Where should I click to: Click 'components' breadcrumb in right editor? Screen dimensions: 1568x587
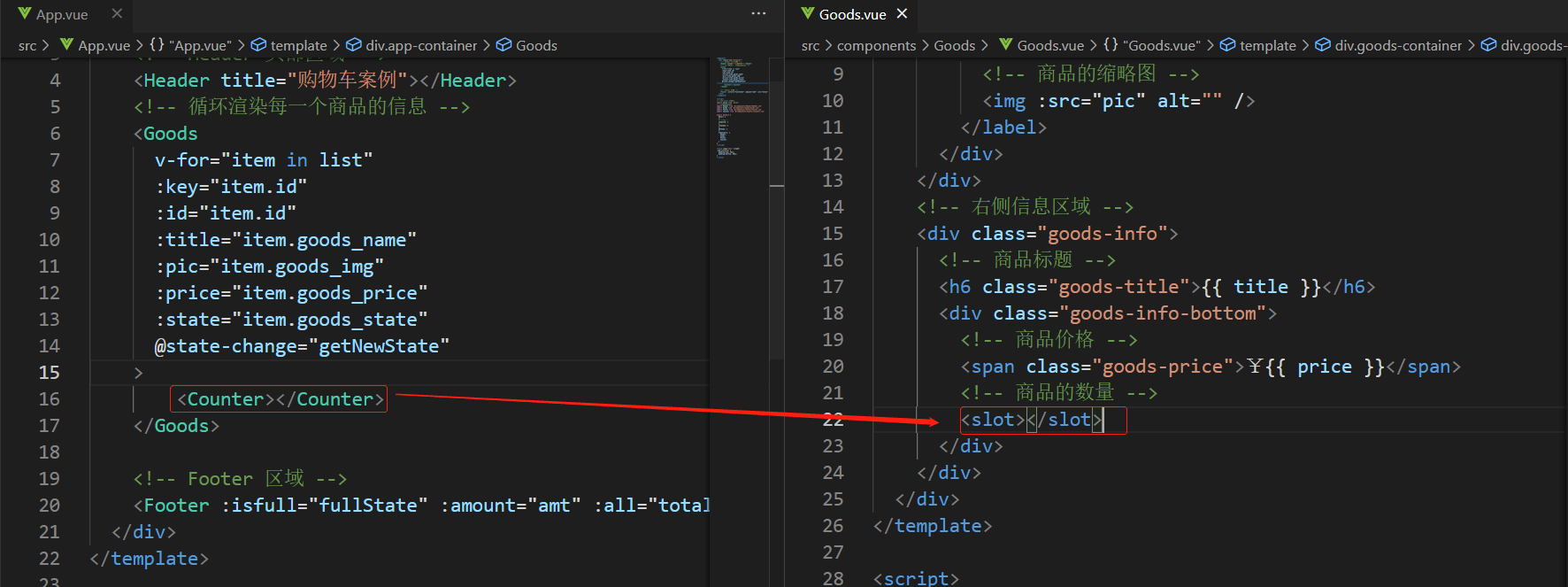pos(876,45)
